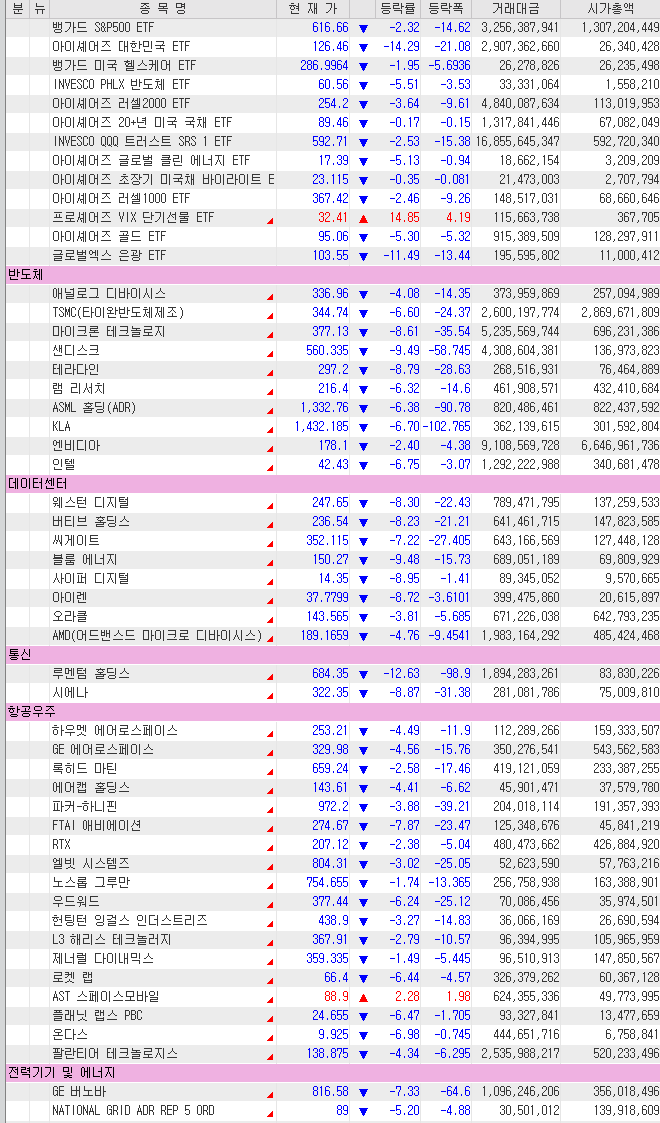Click the 14.85 change rate value

click(x=404, y=218)
